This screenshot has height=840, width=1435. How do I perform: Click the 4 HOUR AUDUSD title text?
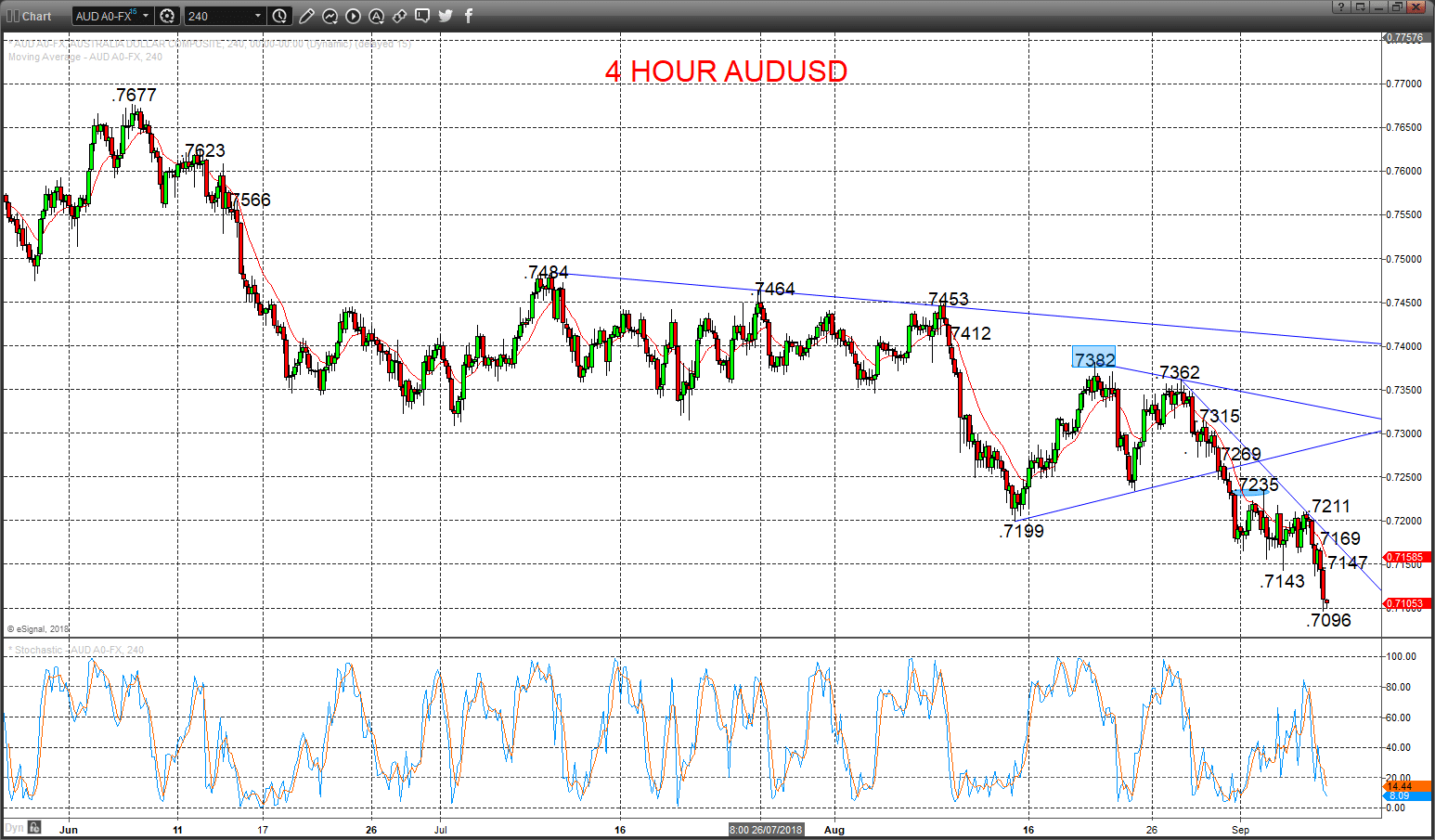(x=726, y=71)
